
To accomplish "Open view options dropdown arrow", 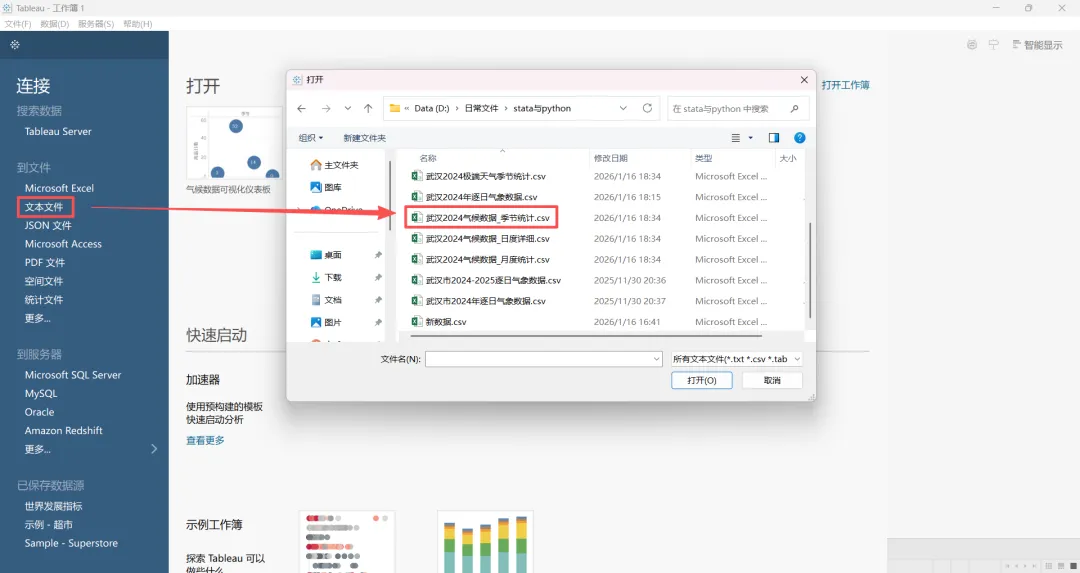I will click(x=751, y=138).
